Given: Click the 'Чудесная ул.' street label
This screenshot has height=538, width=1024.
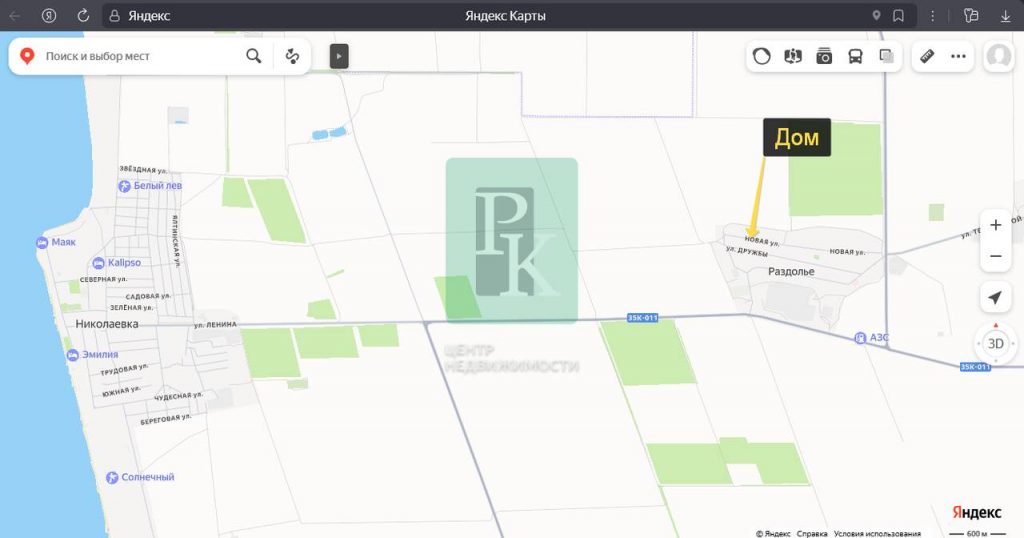Looking at the screenshot, I should pos(179,396).
